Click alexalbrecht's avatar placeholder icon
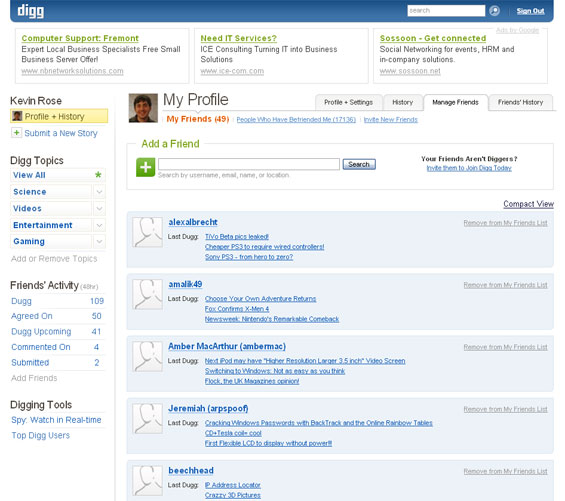Image resolution: width=565 pixels, height=501 pixels. [147, 232]
